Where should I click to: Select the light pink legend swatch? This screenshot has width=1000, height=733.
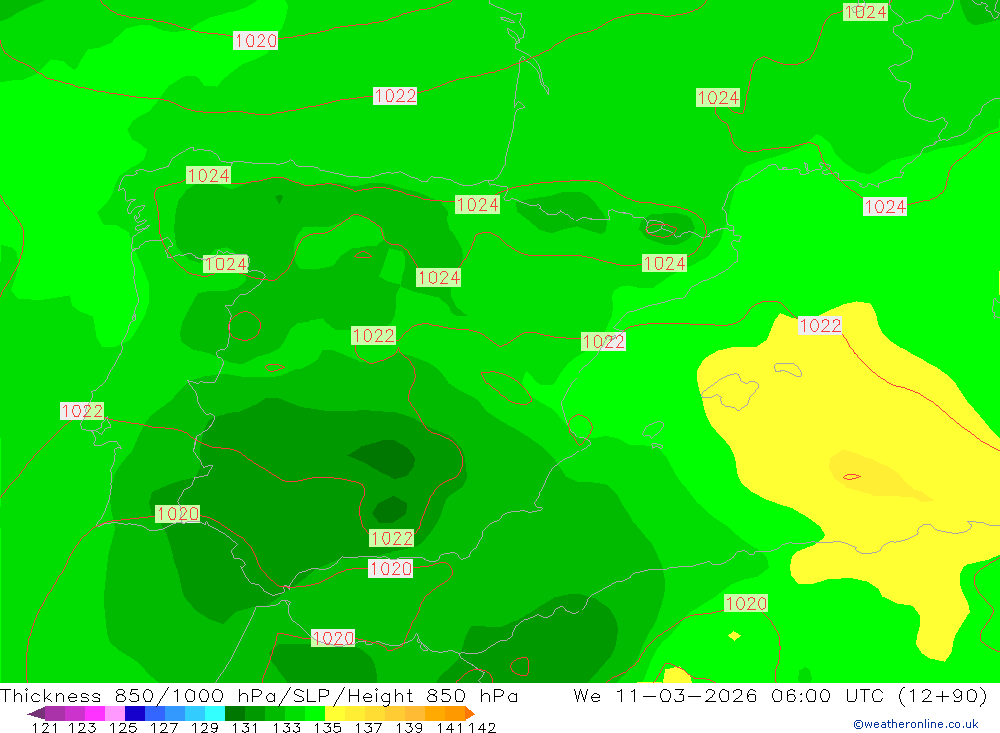pos(115,713)
